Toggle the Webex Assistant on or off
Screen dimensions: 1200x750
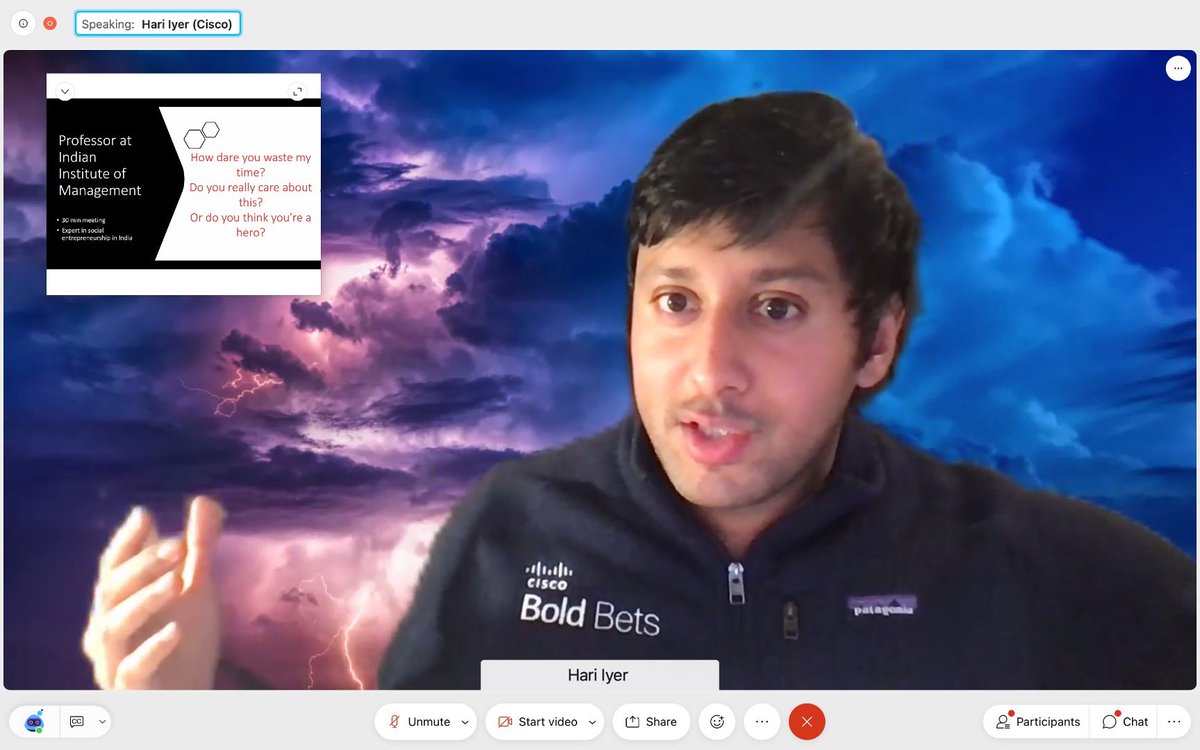point(33,721)
